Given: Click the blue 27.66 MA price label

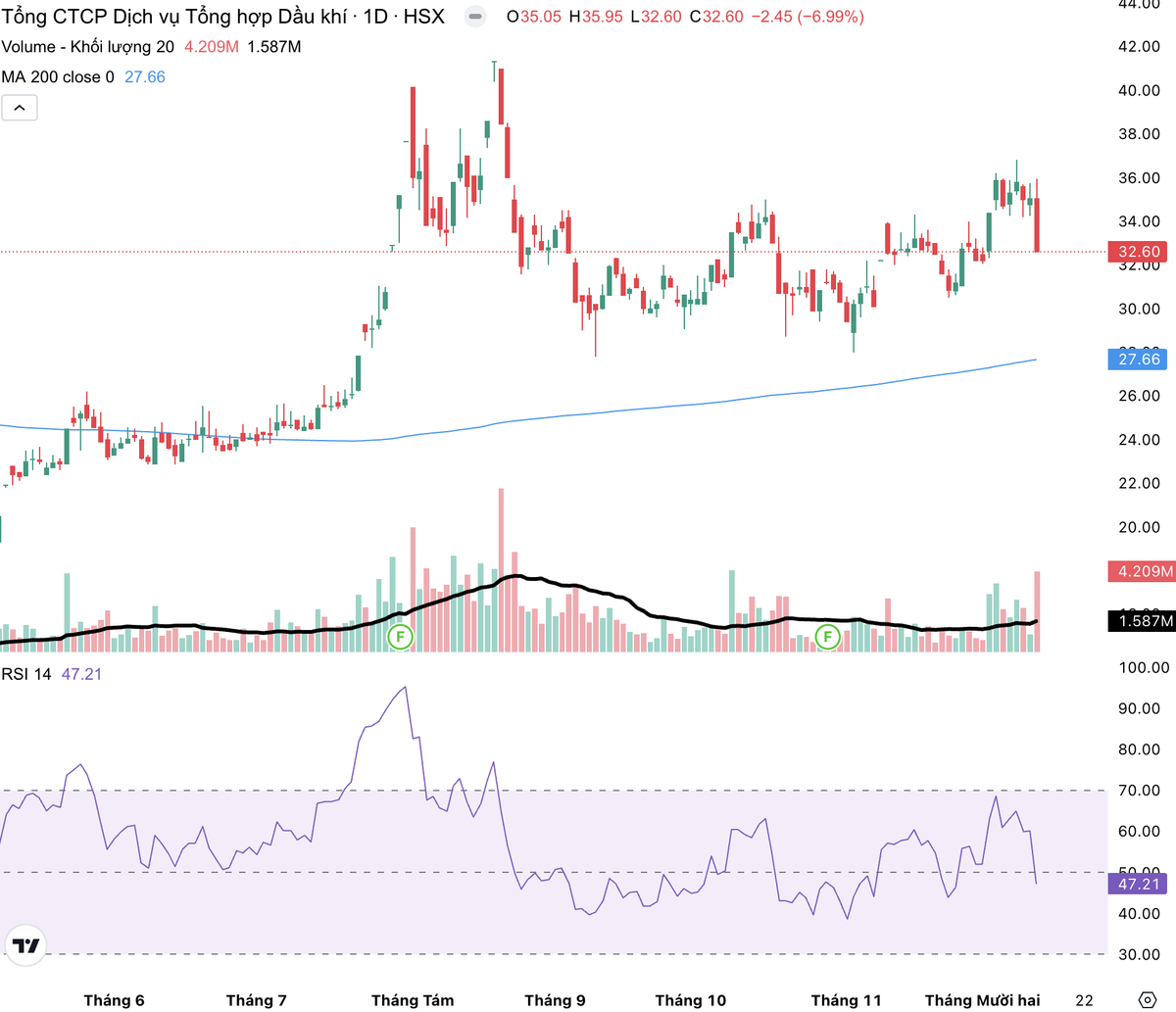Looking at the screenshot, I should tap(1139, 360).
